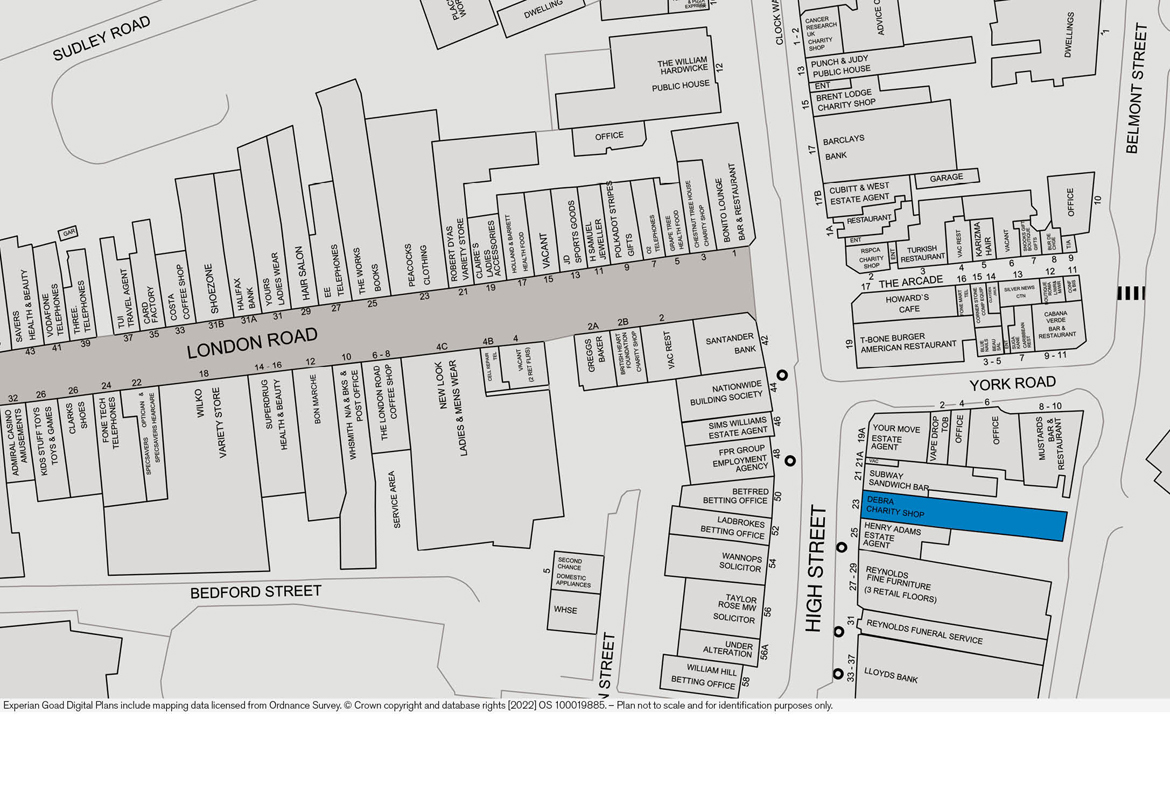Image resolution: width=1170 pixels, height=800 pixels.
Task: Click the Experian Goad copyright notice text
Action: tap(418, 706)
